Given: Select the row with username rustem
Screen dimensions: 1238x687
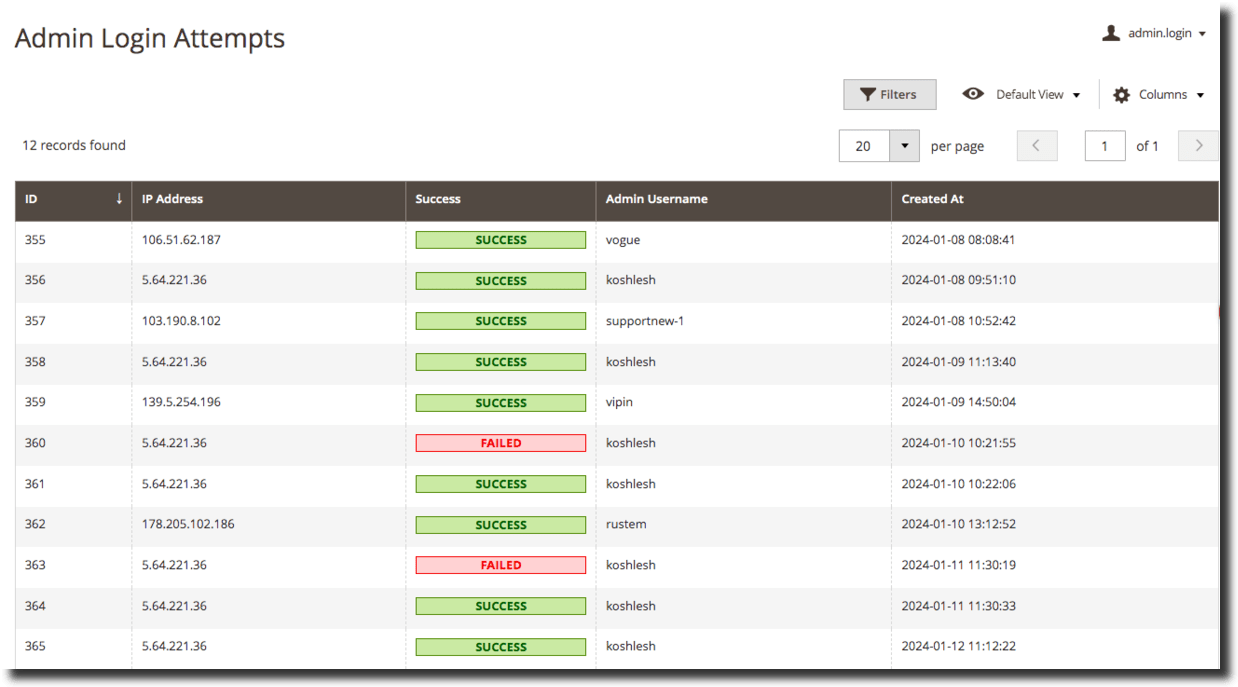Looking at the screenshot, I should tap(626, 524).
